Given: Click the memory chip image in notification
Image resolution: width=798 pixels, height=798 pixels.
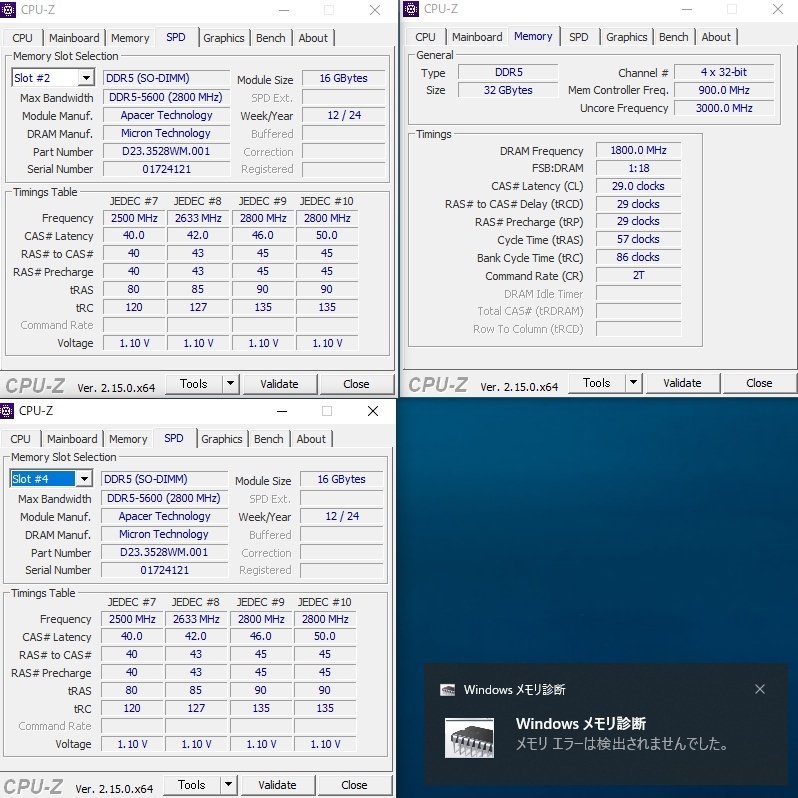Looking at the screenshot, I should pyautogui.click(x=469, y=737).
